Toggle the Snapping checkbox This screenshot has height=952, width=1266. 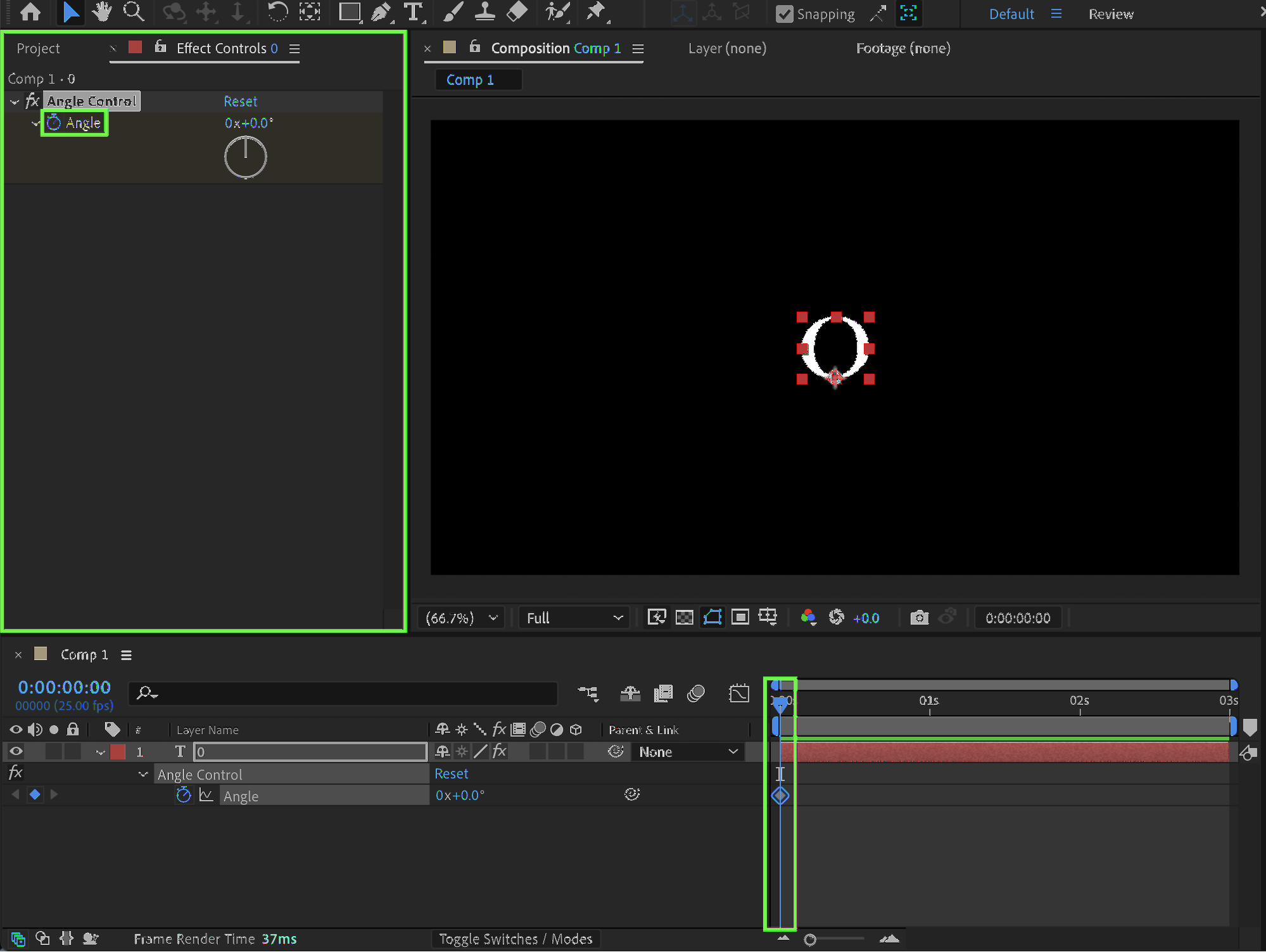coord(784,14)
